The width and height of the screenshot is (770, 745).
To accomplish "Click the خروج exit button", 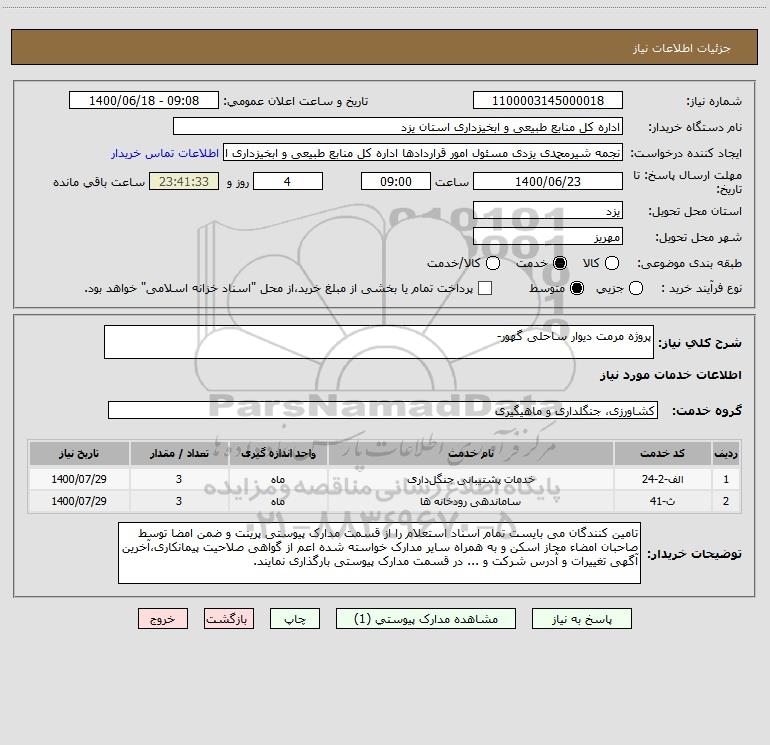I will point(163,619).
